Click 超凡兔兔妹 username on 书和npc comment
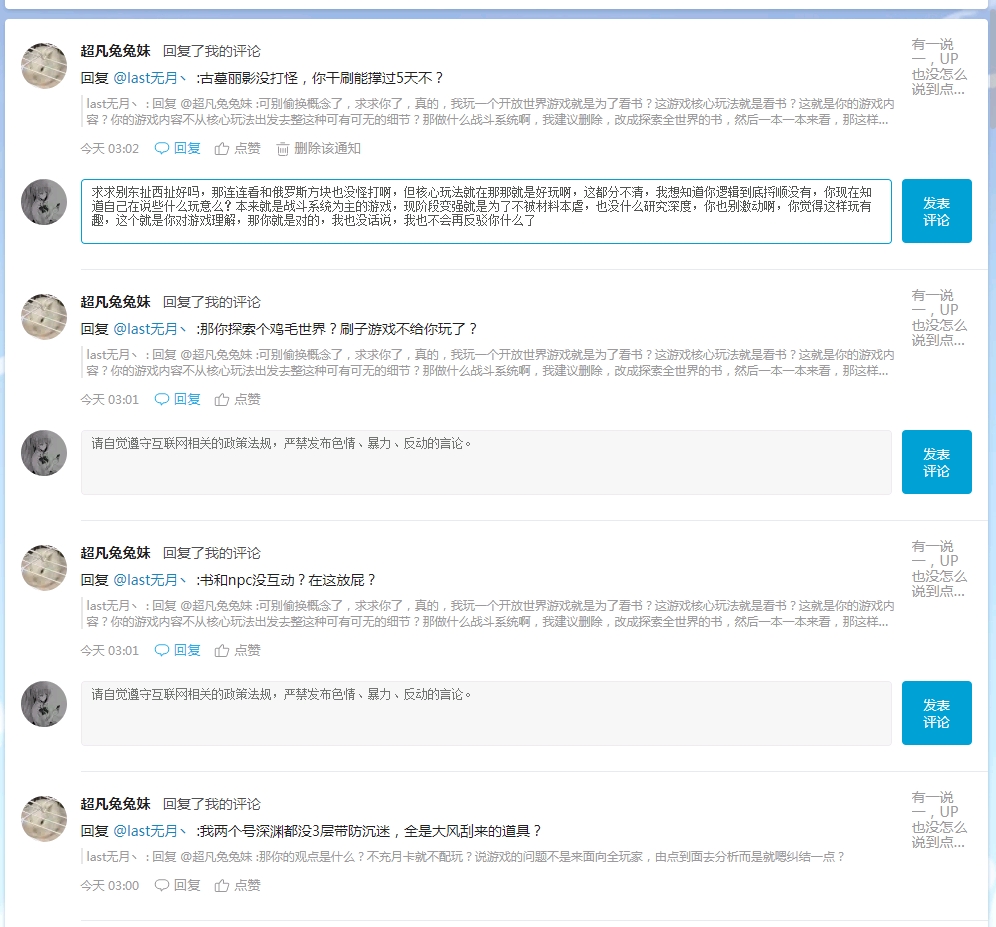This screenshot has width=996, height=927. [116, 553]
